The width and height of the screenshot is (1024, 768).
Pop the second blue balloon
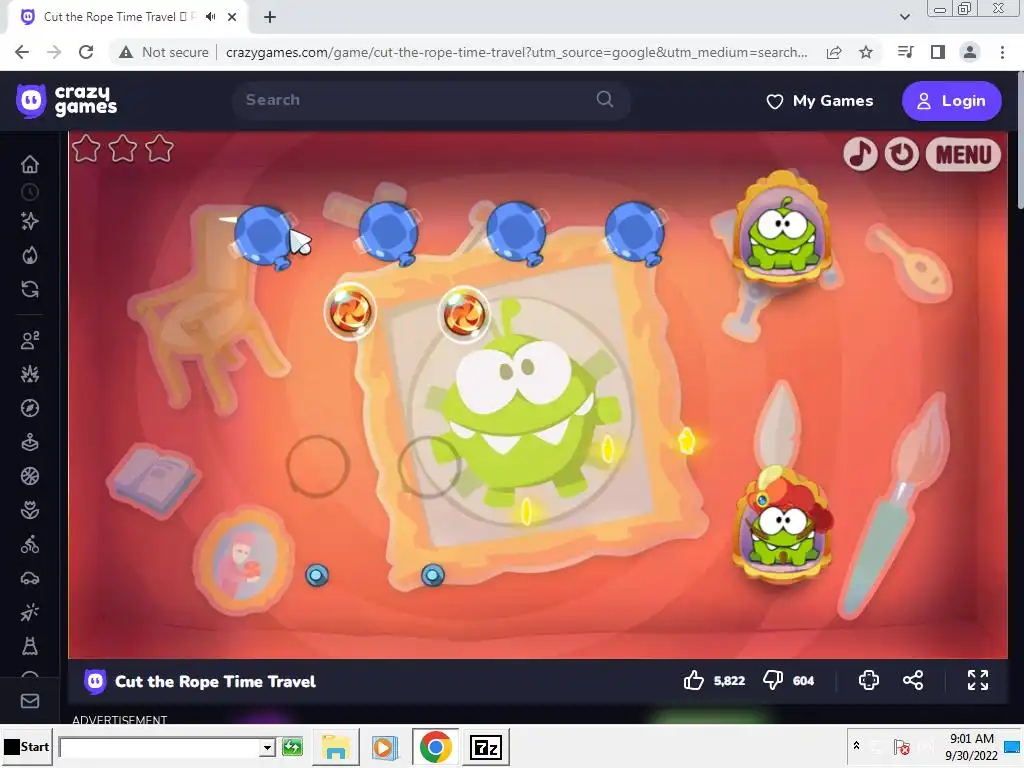[x=389, y=234]
